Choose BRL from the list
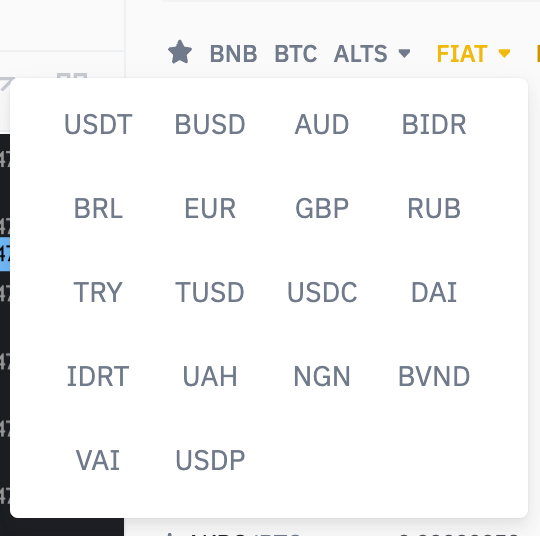 coord(98,208)
